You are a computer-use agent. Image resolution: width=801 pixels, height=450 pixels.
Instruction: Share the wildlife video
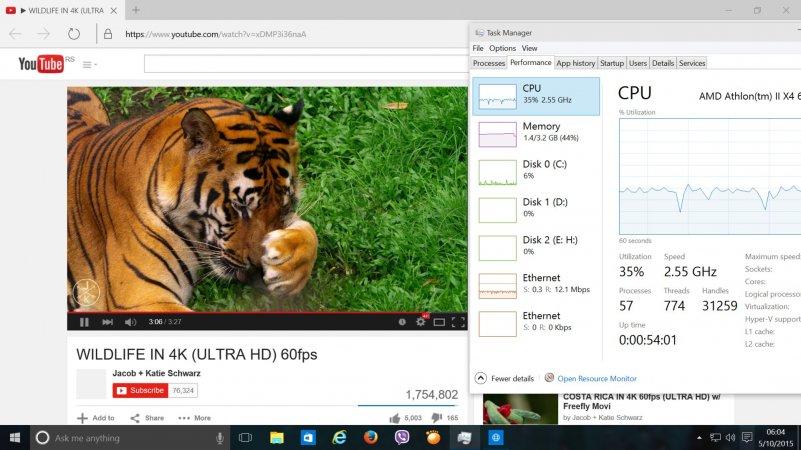point(147,418)
